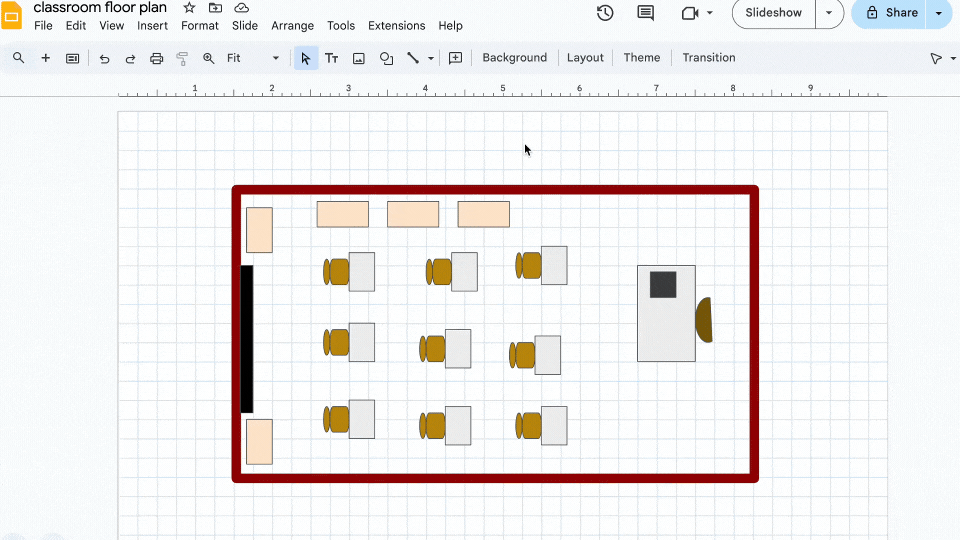Select the Text box tool
The width and height of the screenshot is (960, 540).
(331, 58)
